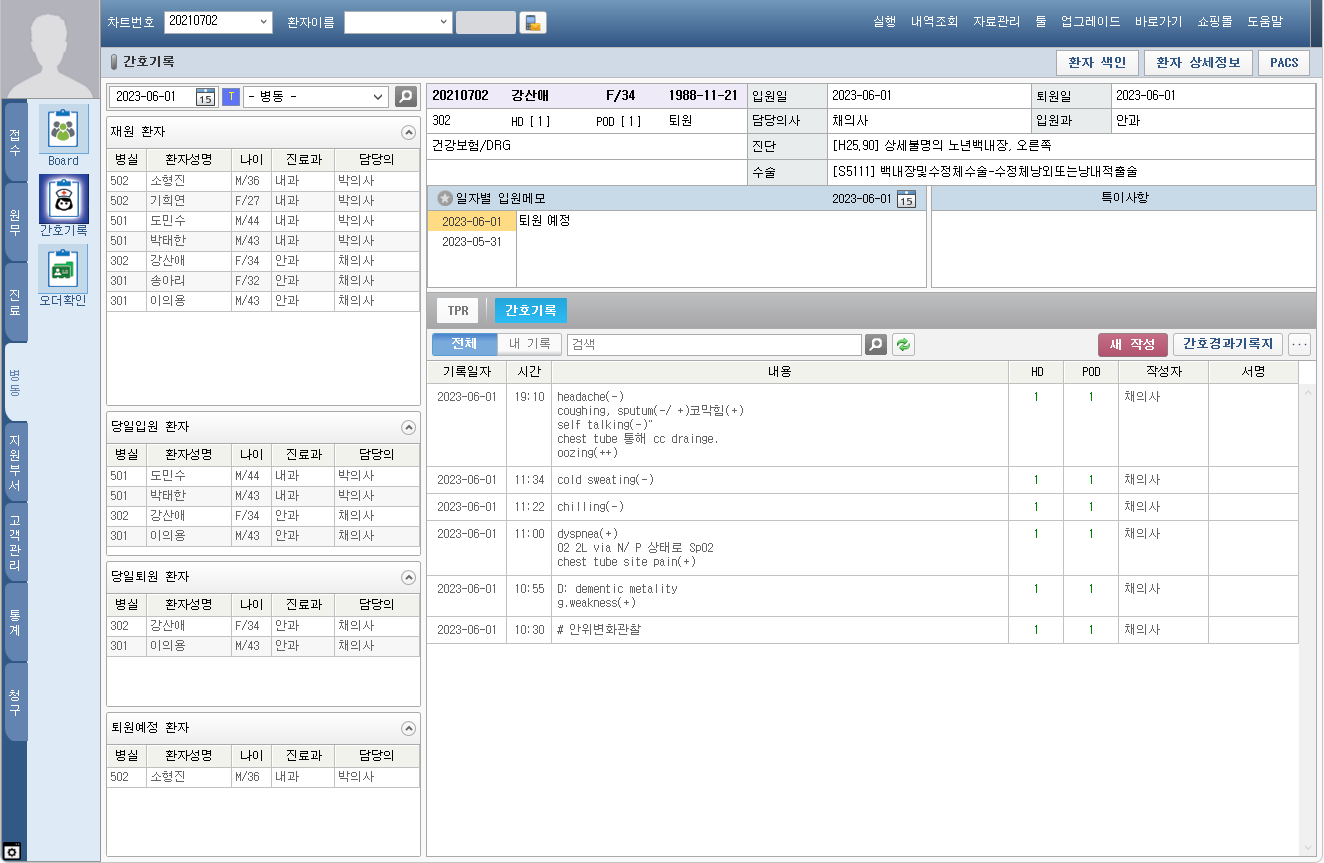This screenshot has height=863, width=1324.
Task: Open the 자료관리 menu
Action: pyautogui.click(x=996, y=21)
